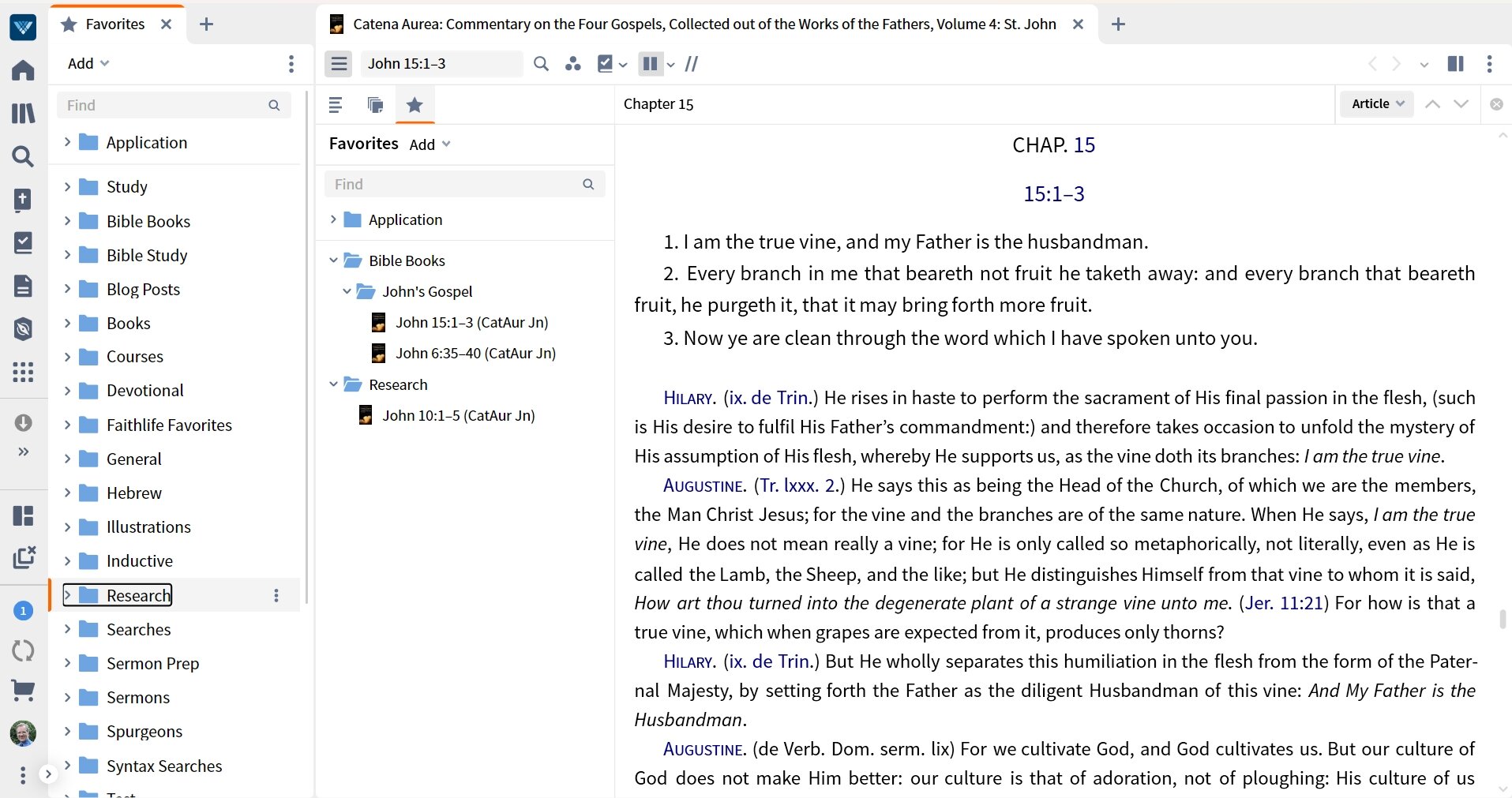The image size is (1512, 798).
Task: Open the Documents icon in the sidebar
Action: point(23,286)
